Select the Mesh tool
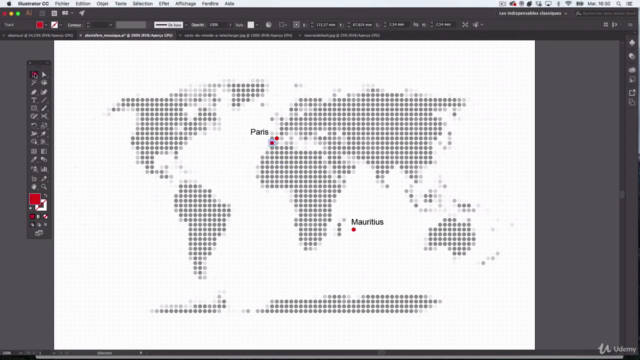640x360 pixels. coord(34,151)
